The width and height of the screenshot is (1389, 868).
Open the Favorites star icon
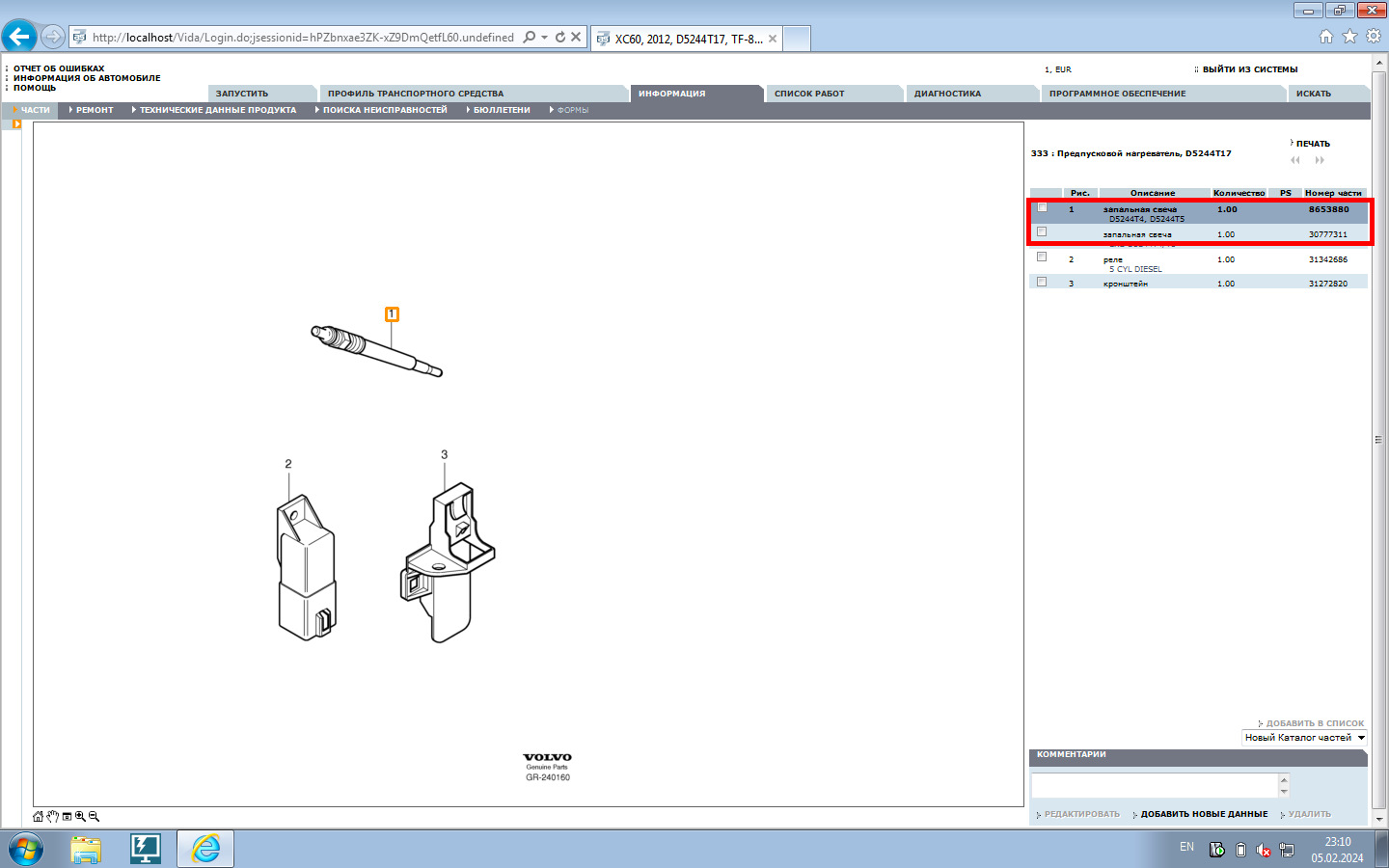coord(1349,37)
